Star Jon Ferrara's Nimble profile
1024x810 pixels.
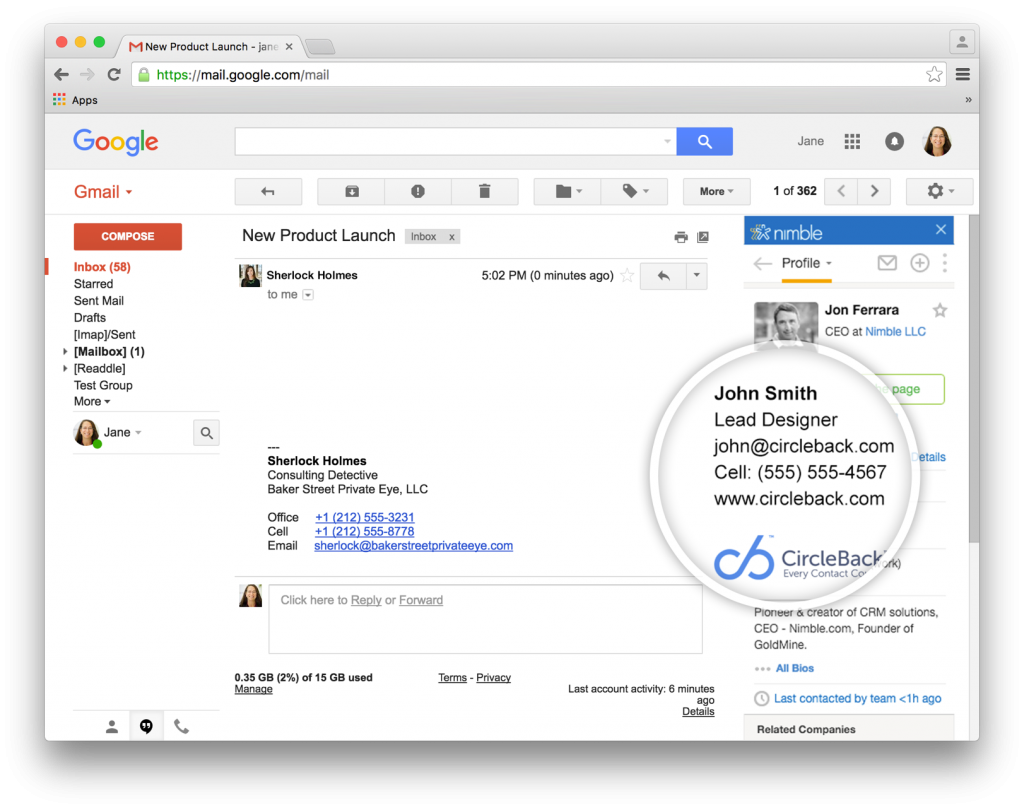point(940,311)
